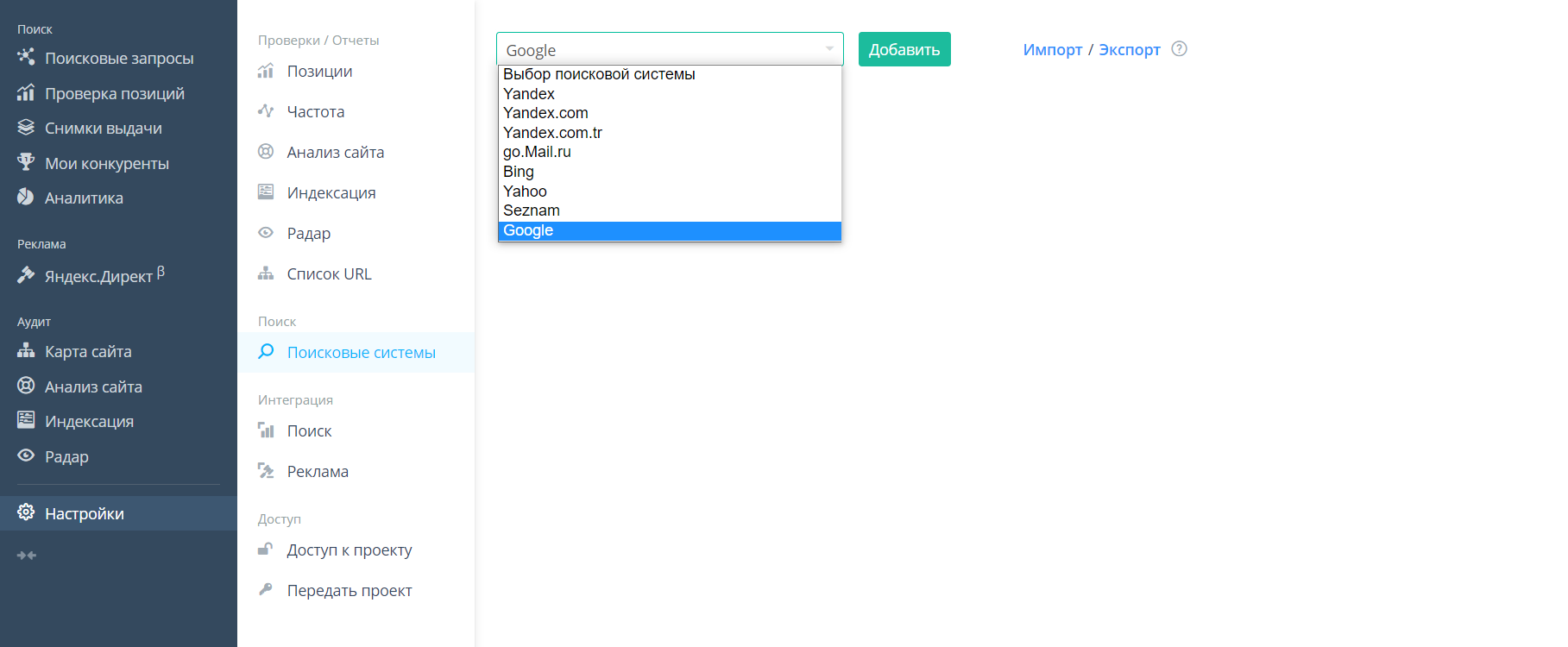The image size is (1568, 647).
Task: Click the Яндекс.Директ hammer icon
Action: point(26,275)
